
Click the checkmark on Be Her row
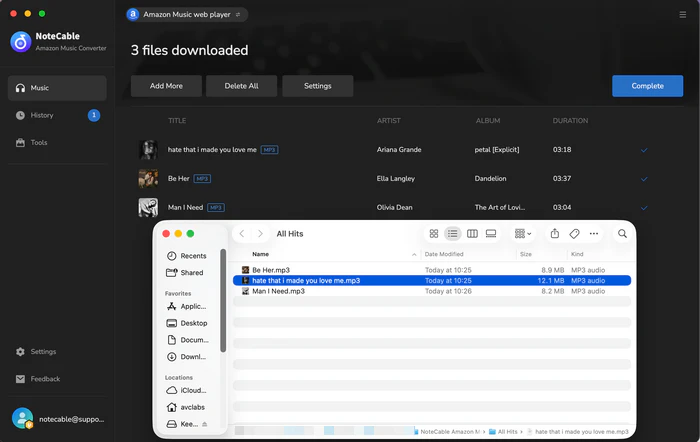pos(644,179)
